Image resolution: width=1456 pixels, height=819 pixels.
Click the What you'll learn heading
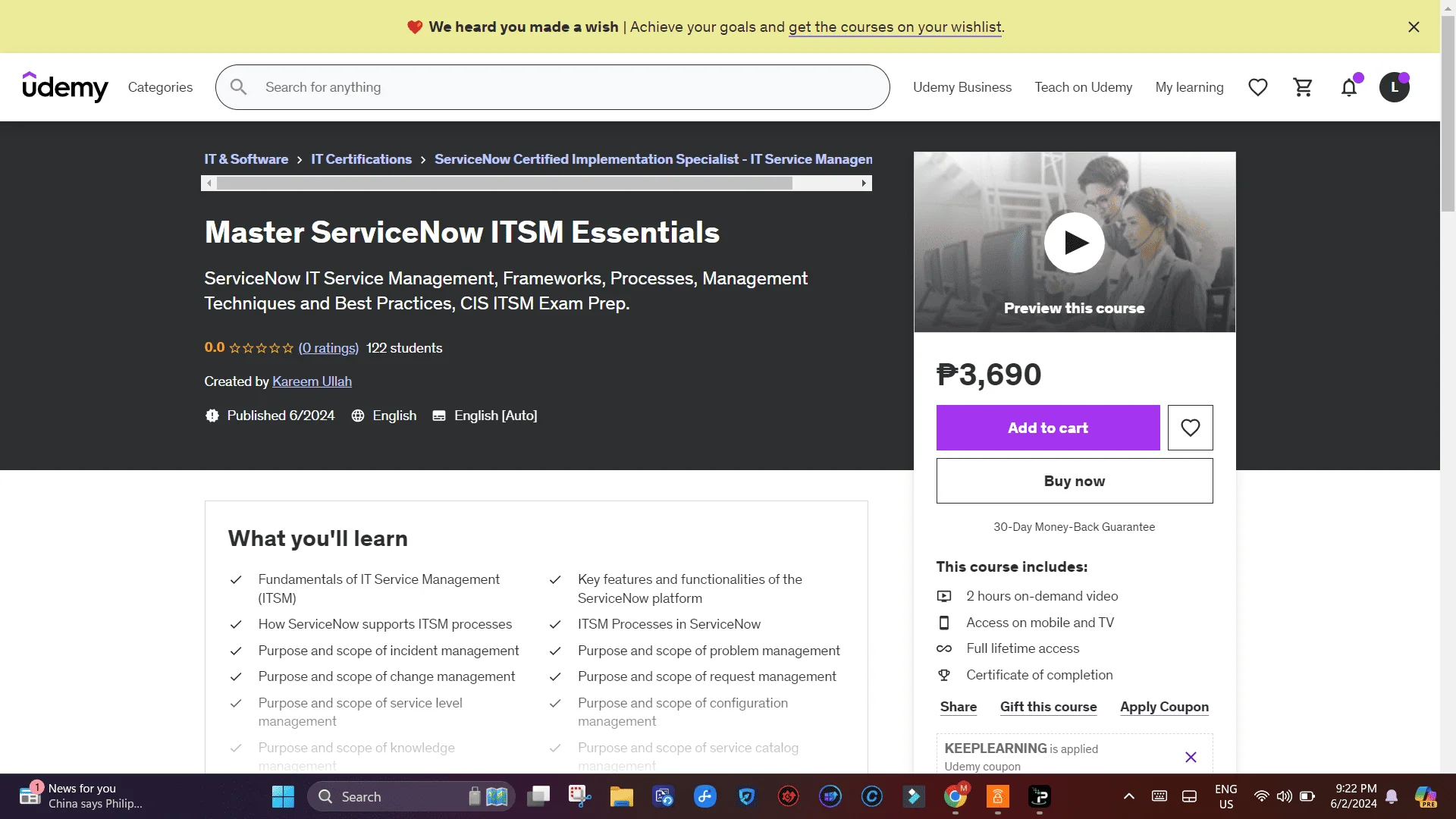(x=318, y=538)
